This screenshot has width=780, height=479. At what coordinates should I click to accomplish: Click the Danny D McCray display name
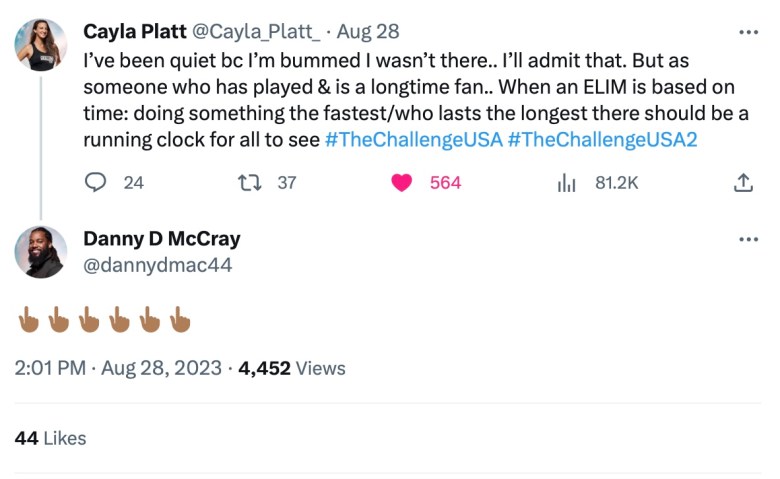[x=162, y=239]
